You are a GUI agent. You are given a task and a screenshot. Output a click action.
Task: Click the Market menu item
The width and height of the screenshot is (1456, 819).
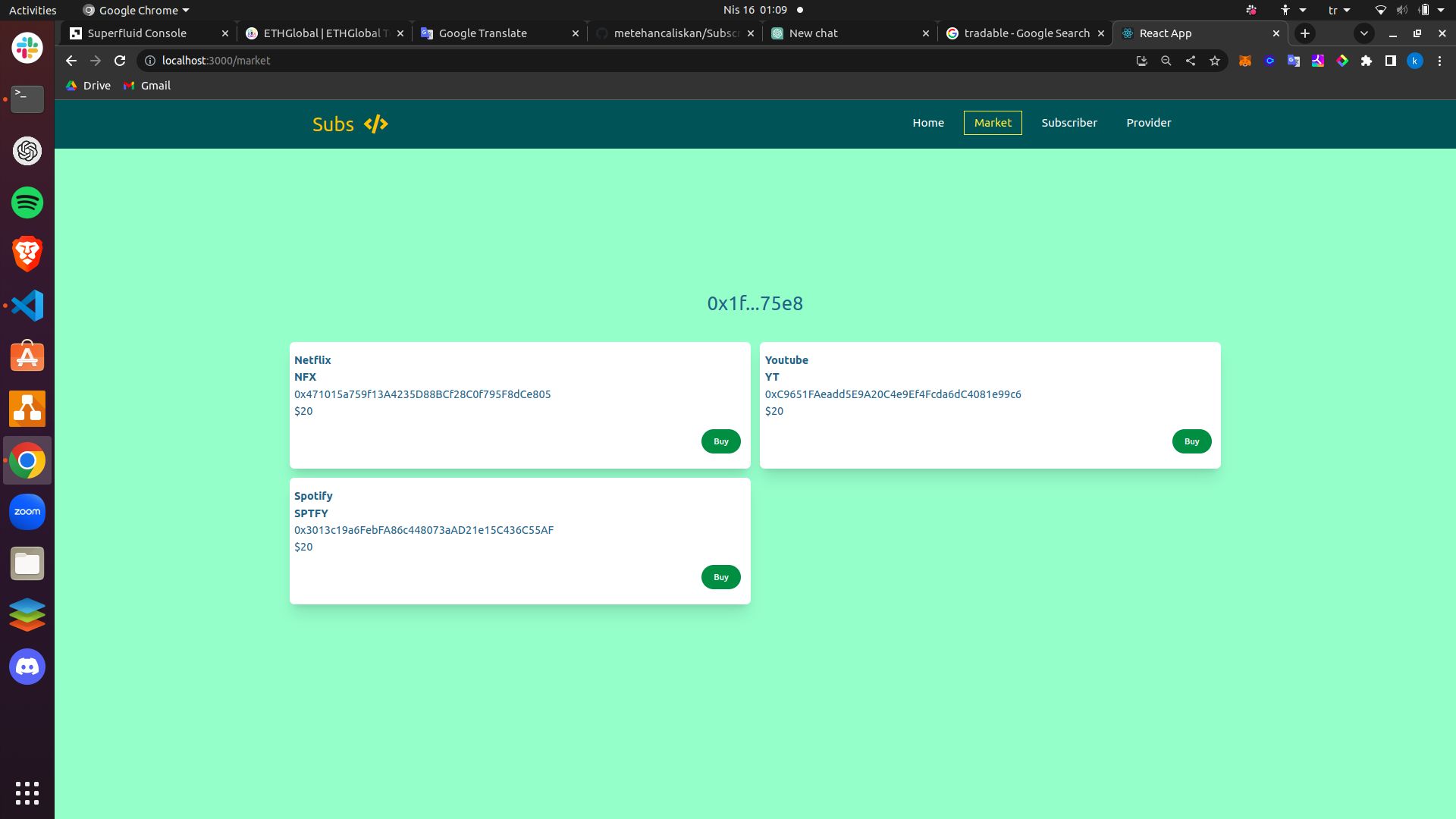(x=993, y=122)
